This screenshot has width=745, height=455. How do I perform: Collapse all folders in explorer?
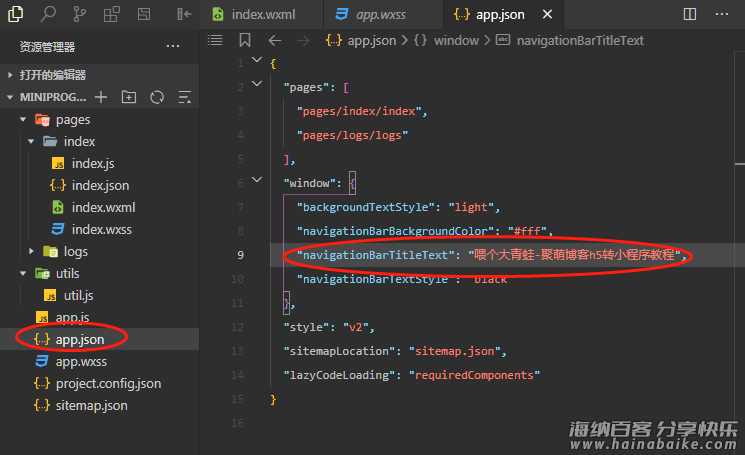point(185,97)
